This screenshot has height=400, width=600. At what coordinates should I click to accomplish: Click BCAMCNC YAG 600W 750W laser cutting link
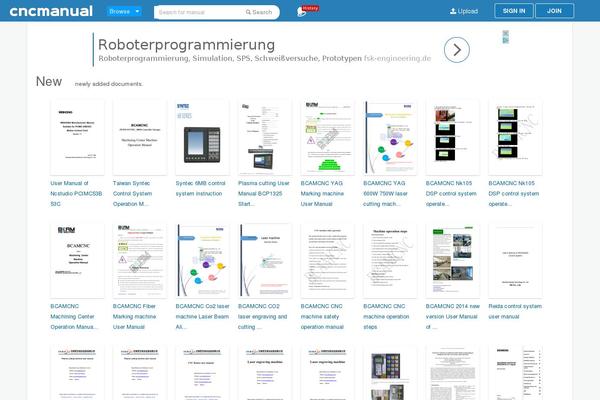pyautogui.click(x=385, y=194)
